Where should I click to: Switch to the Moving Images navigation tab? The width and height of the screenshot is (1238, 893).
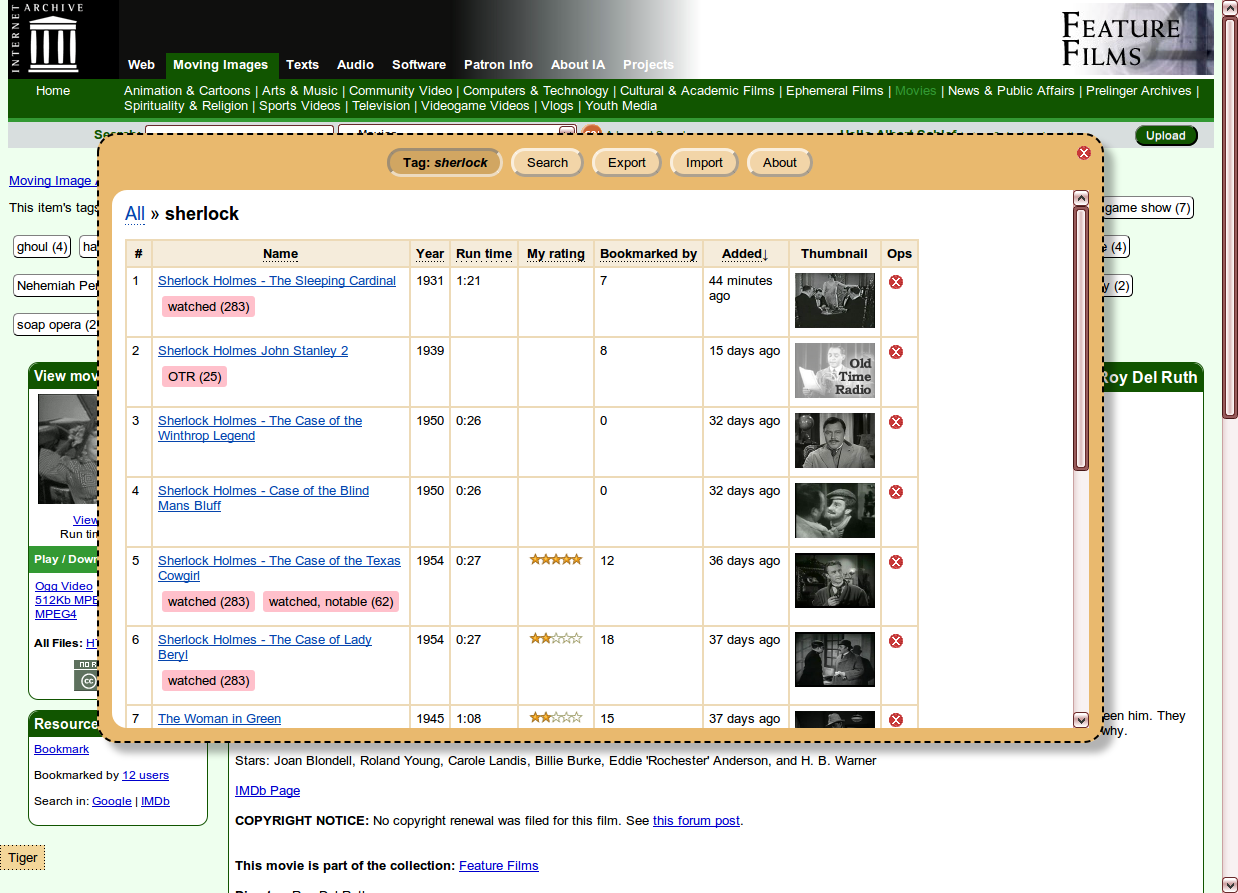pyautogui.click(x=221, y=65)
